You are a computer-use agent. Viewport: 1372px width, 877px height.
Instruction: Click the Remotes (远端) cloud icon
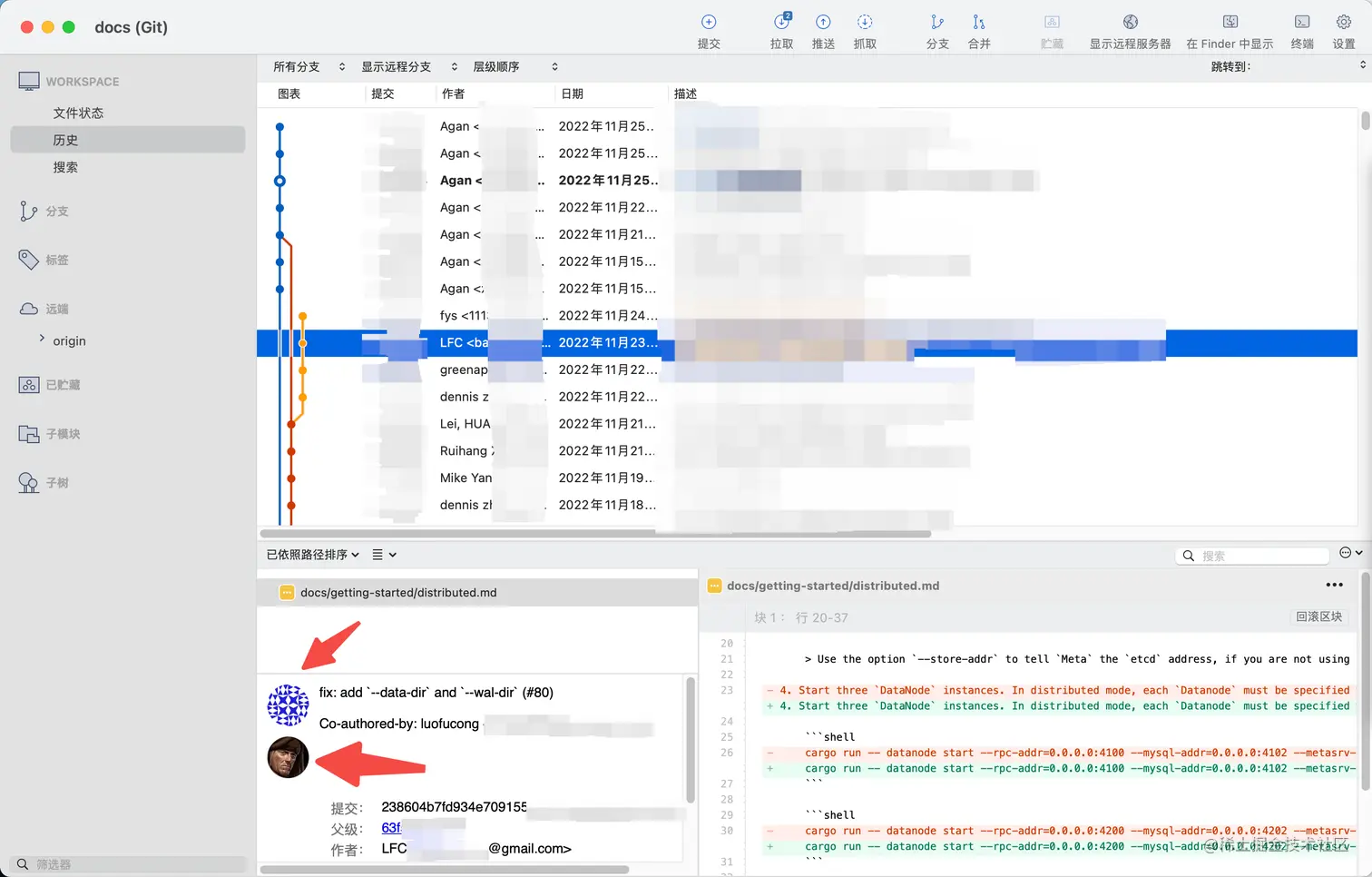point(29,309)
